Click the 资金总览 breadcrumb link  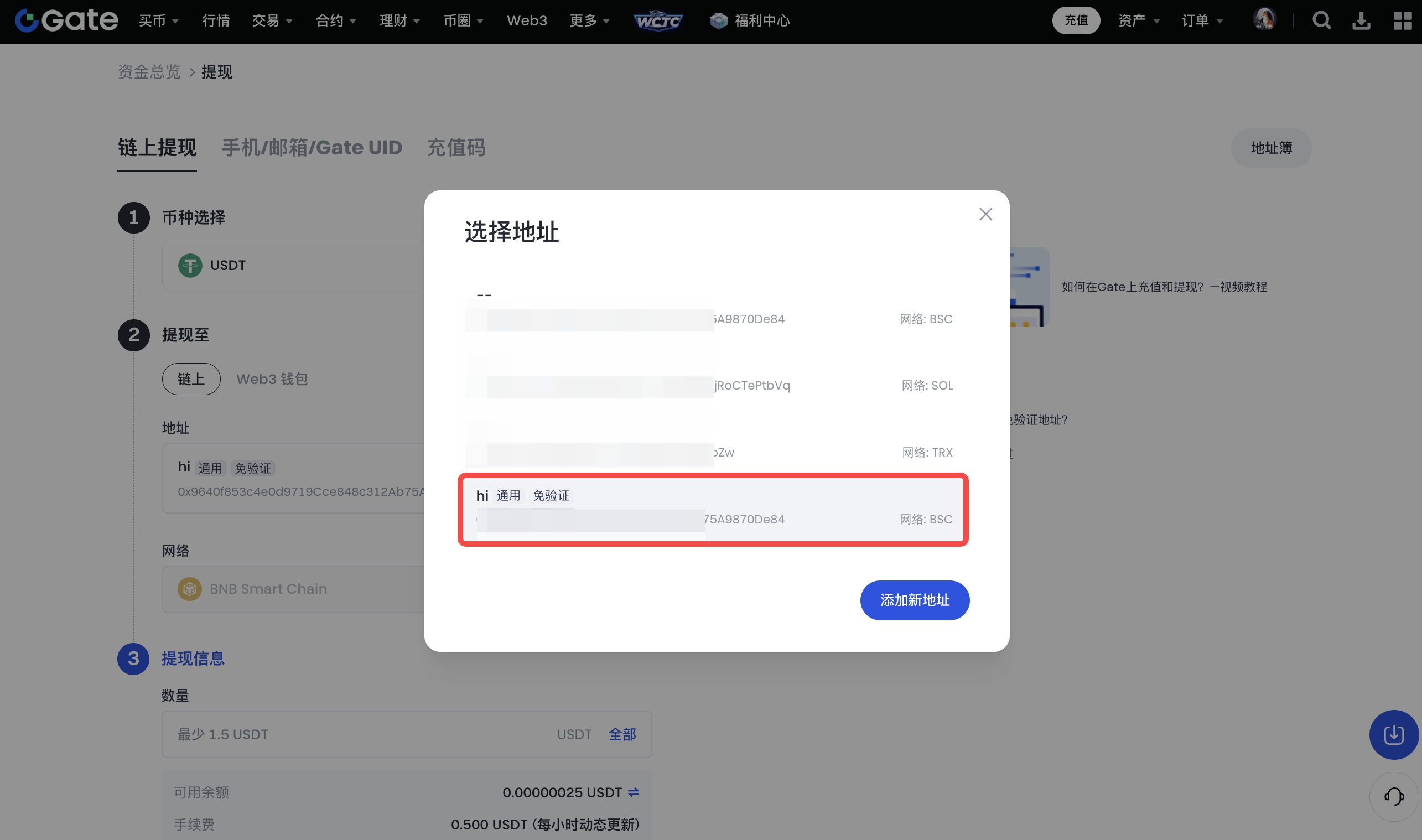[149, 72]
